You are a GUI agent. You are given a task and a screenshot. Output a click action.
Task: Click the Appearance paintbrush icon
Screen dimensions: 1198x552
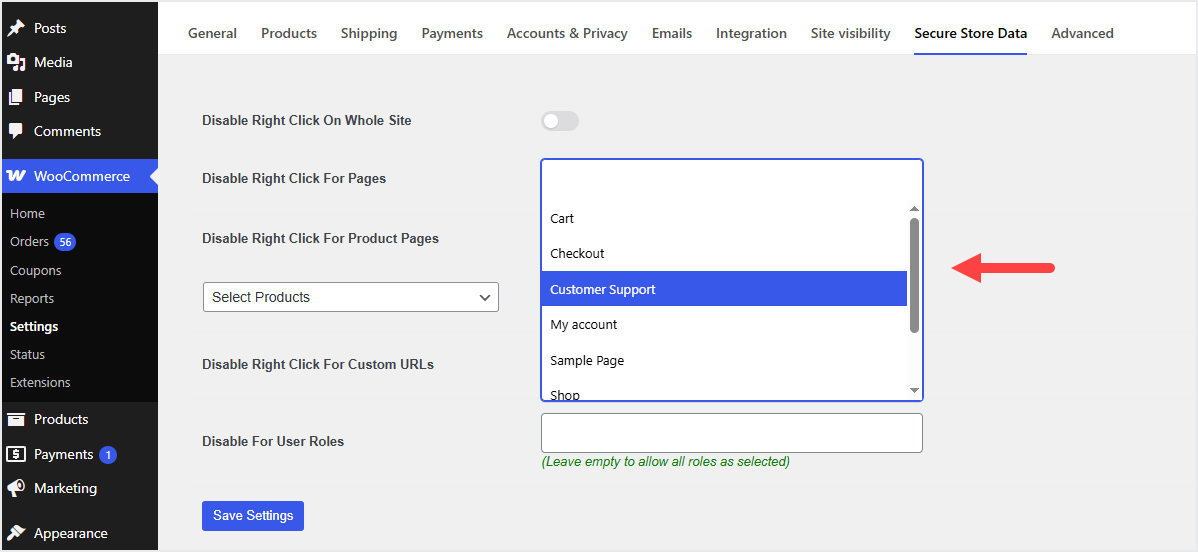tap(16, 533)
